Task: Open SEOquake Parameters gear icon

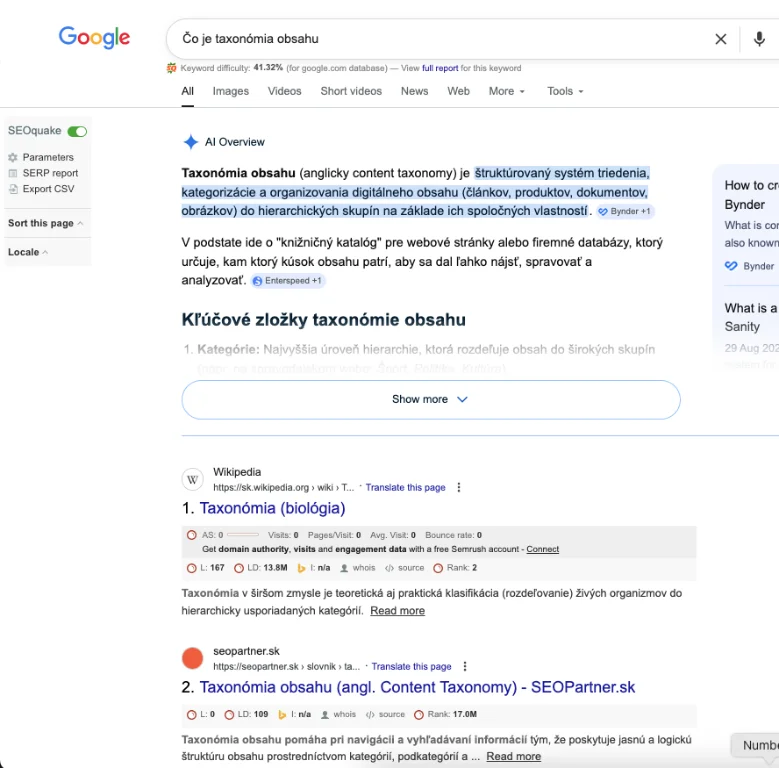Action: click(x=13, y=158)
